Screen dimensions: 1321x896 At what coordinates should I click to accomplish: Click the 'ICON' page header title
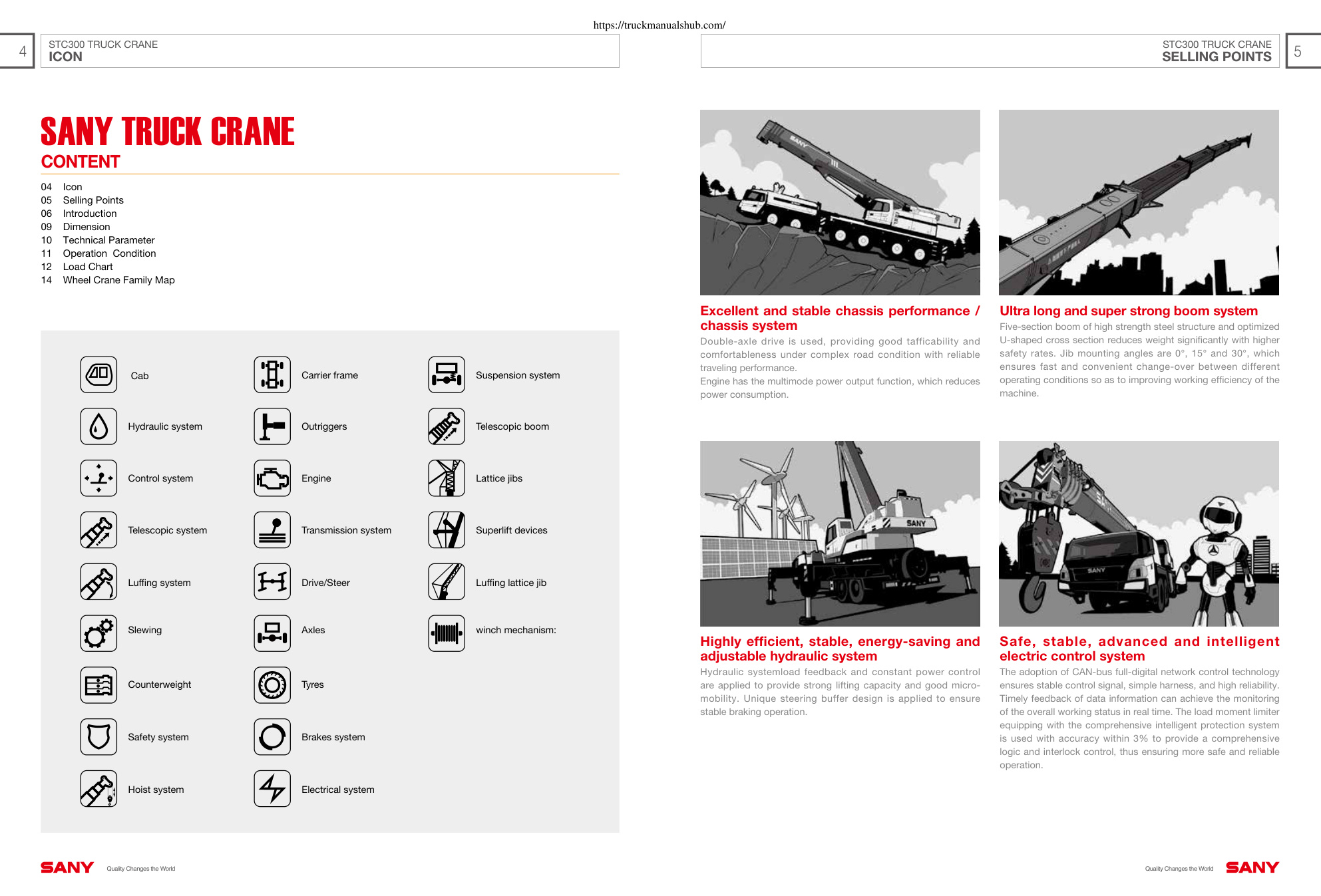[x=65, y=57]
